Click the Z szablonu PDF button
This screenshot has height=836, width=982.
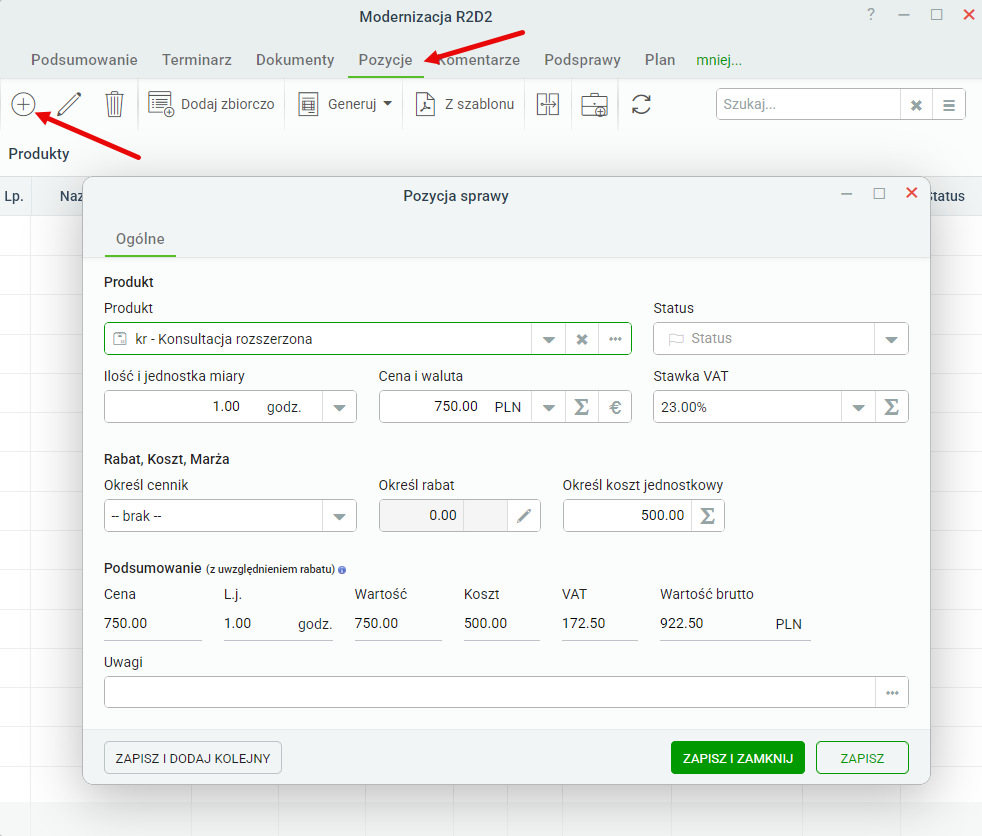[465, 104]
